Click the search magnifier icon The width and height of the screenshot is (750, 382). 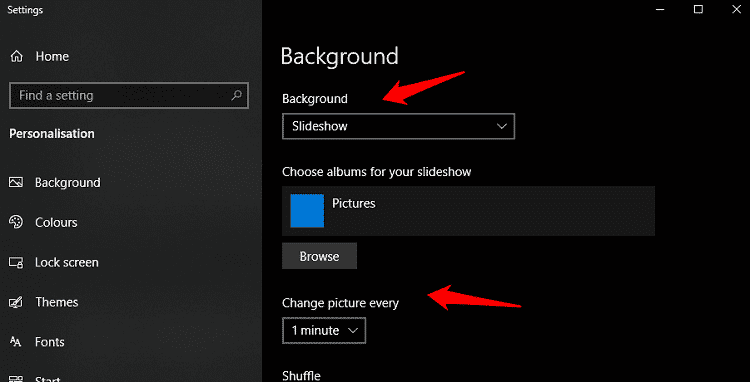(x=236, y=96)
